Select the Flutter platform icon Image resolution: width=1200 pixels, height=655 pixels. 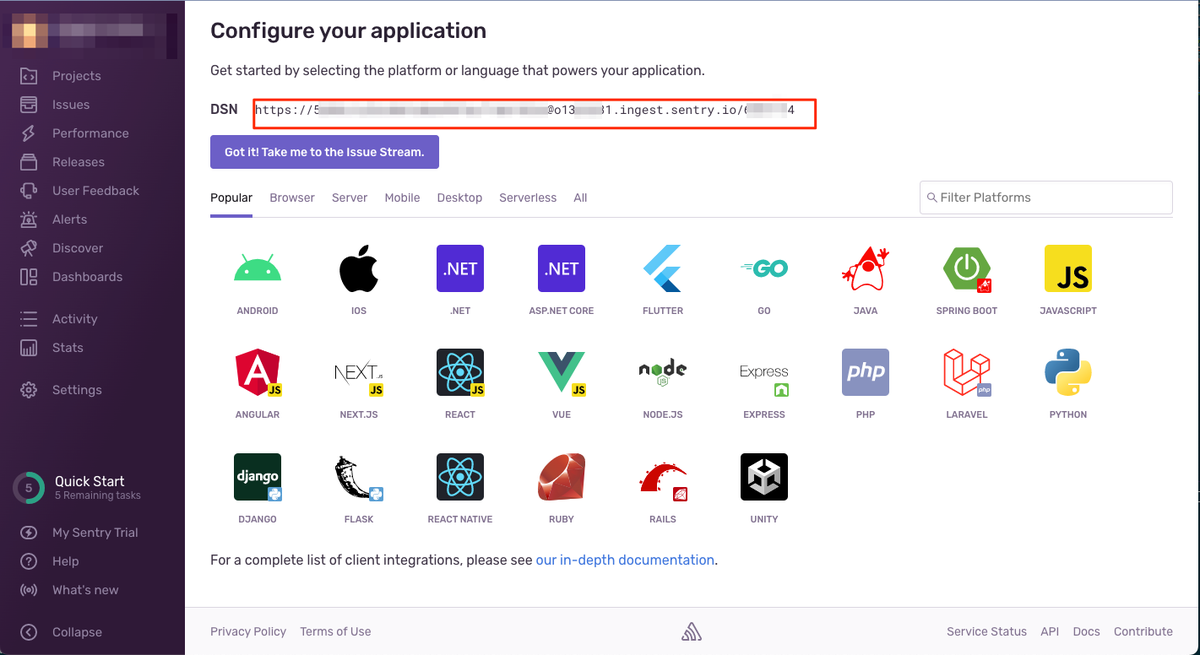662,268
